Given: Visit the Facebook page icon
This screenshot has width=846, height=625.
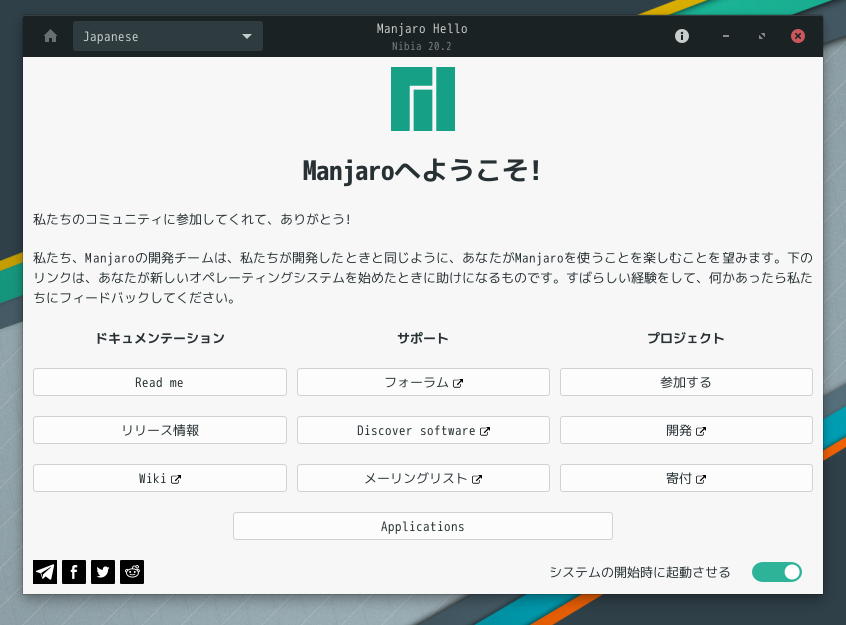Looking at the screenshot, I should click(74, 572).
